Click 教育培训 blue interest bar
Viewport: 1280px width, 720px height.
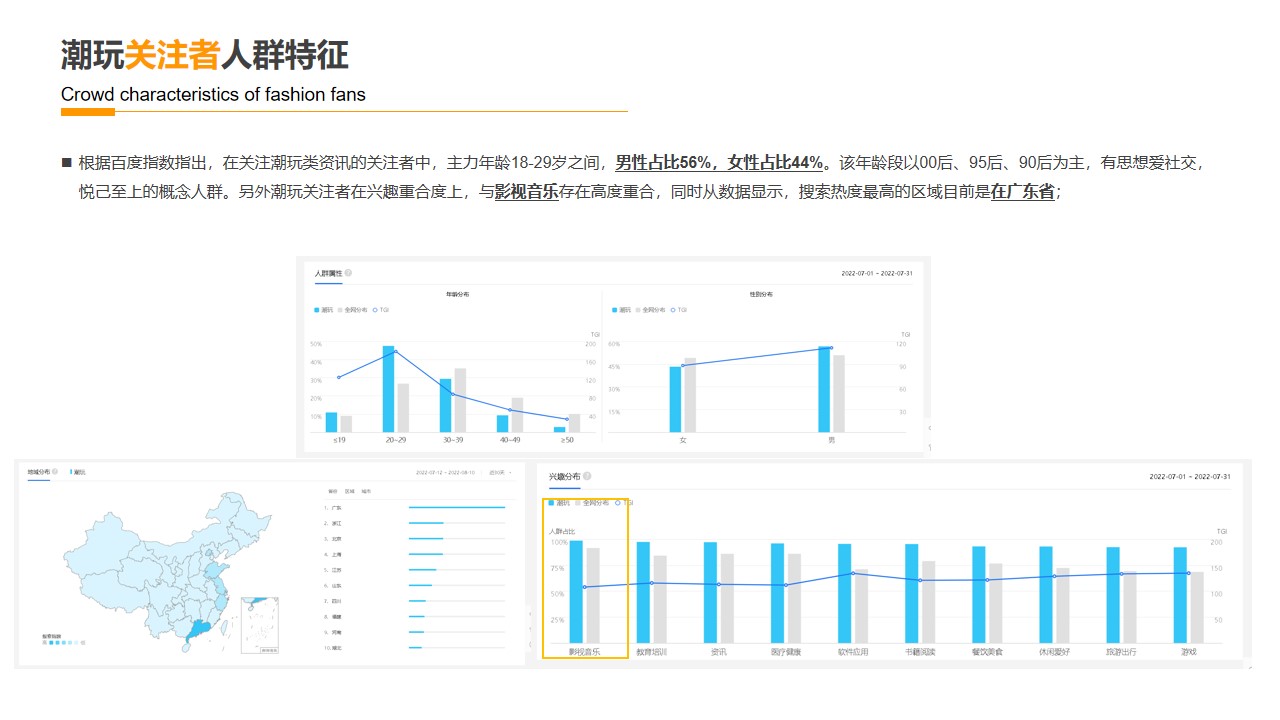click(x=643, y=593)
